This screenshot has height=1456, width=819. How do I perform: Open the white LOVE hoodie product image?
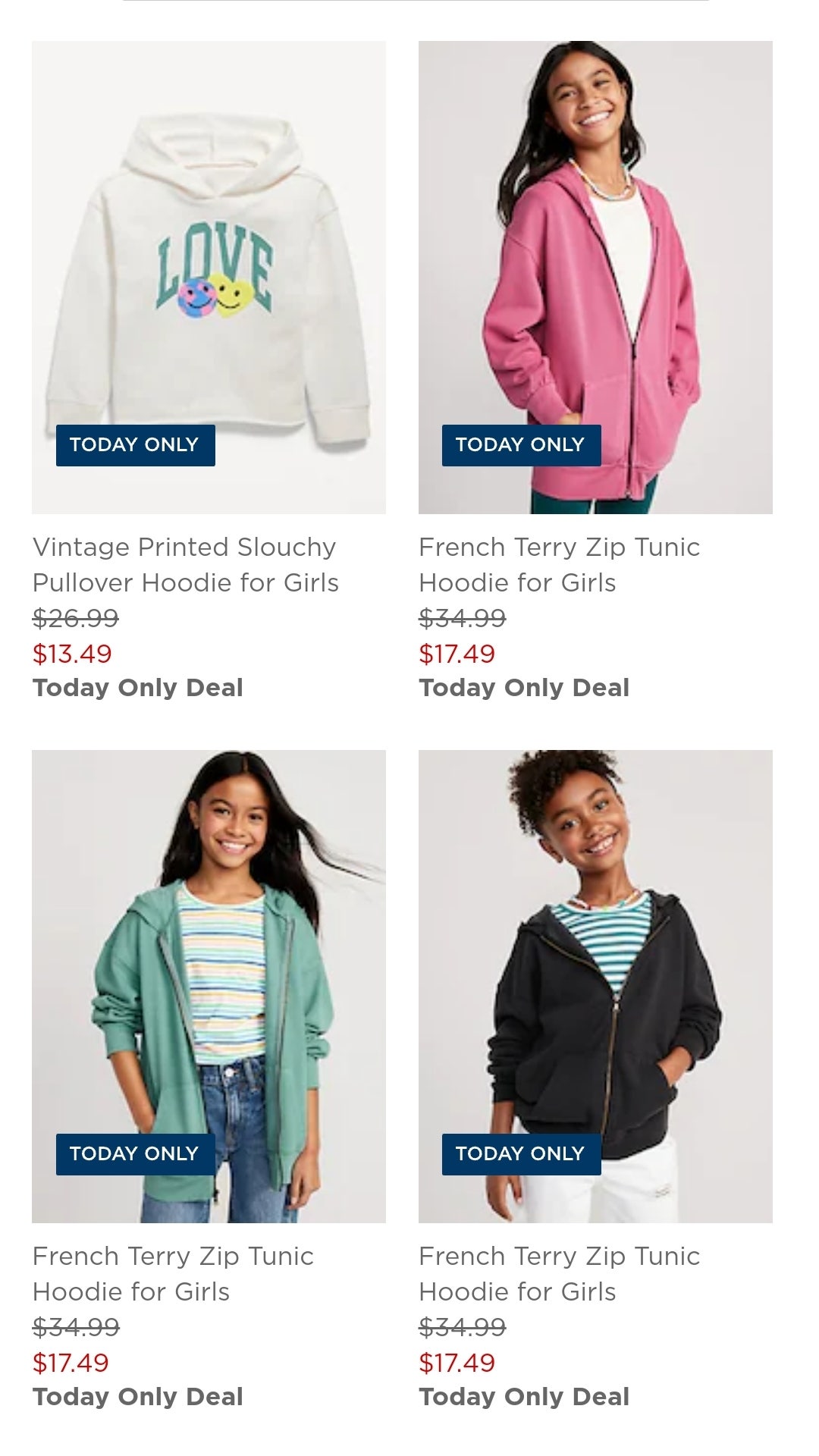(x=209, y=277)
